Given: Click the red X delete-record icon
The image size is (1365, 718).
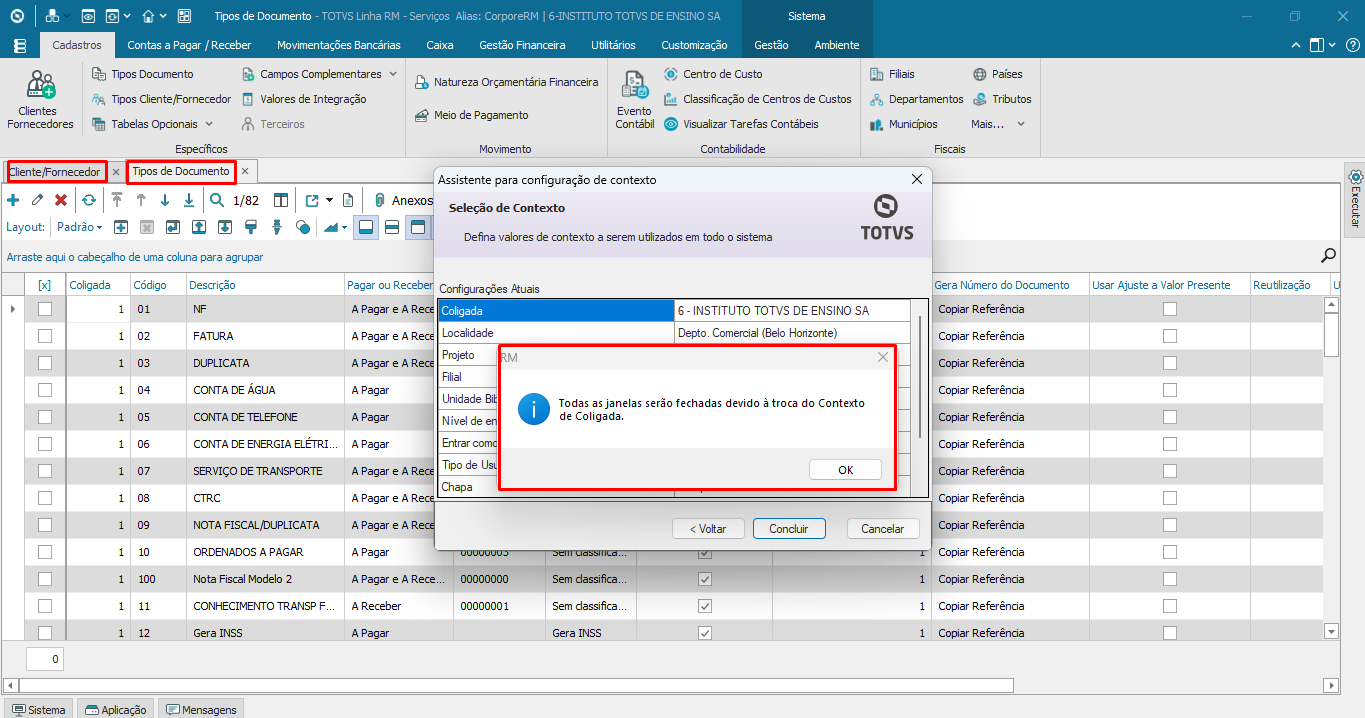Looking at the screenshot, I should (61, 200).
